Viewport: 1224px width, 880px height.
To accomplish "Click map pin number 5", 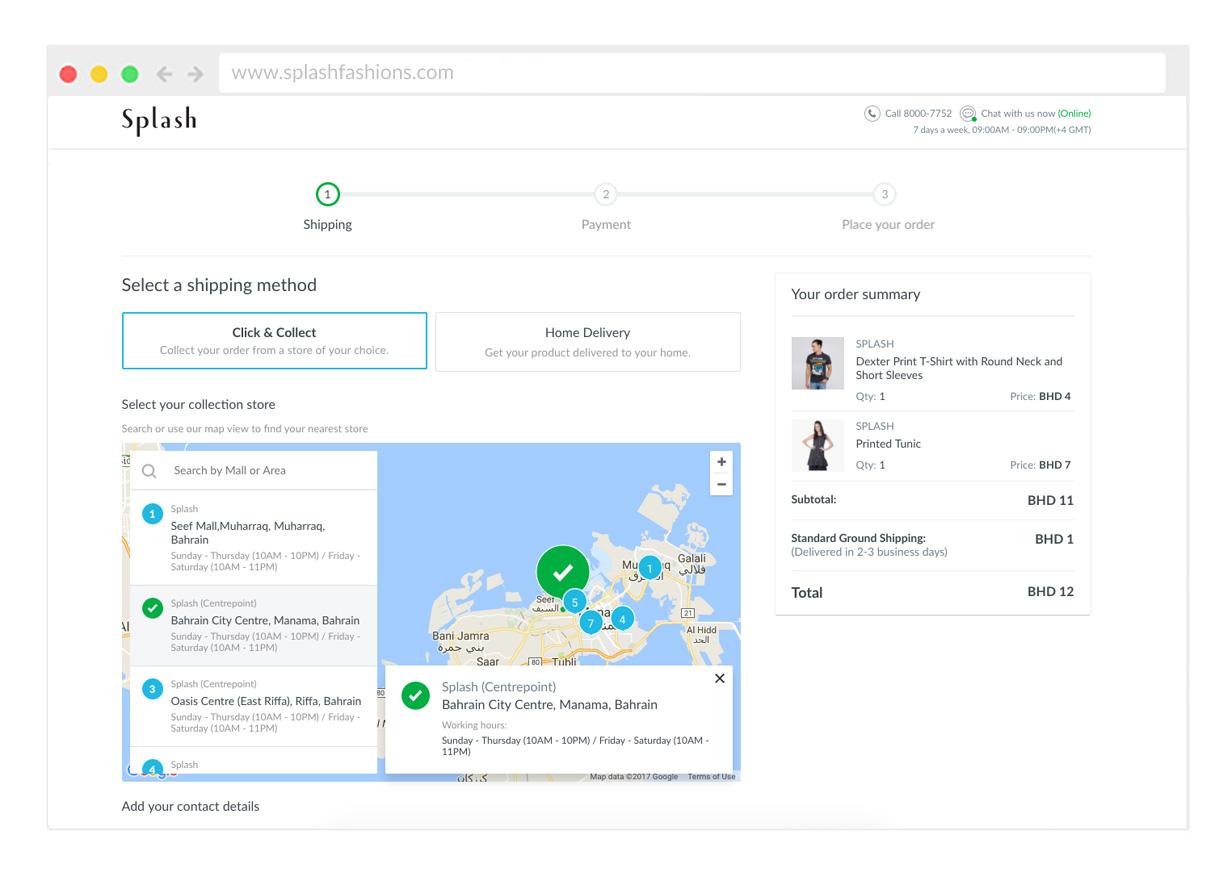I will click(574, 602).
